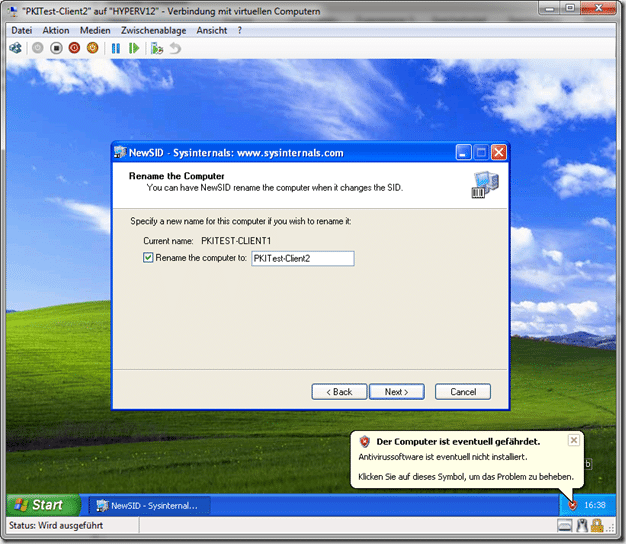The width and height of the screenshot is (626, 544).
Task: Click the keyboard status icon in status bar
Action: [x=565, y=526]
